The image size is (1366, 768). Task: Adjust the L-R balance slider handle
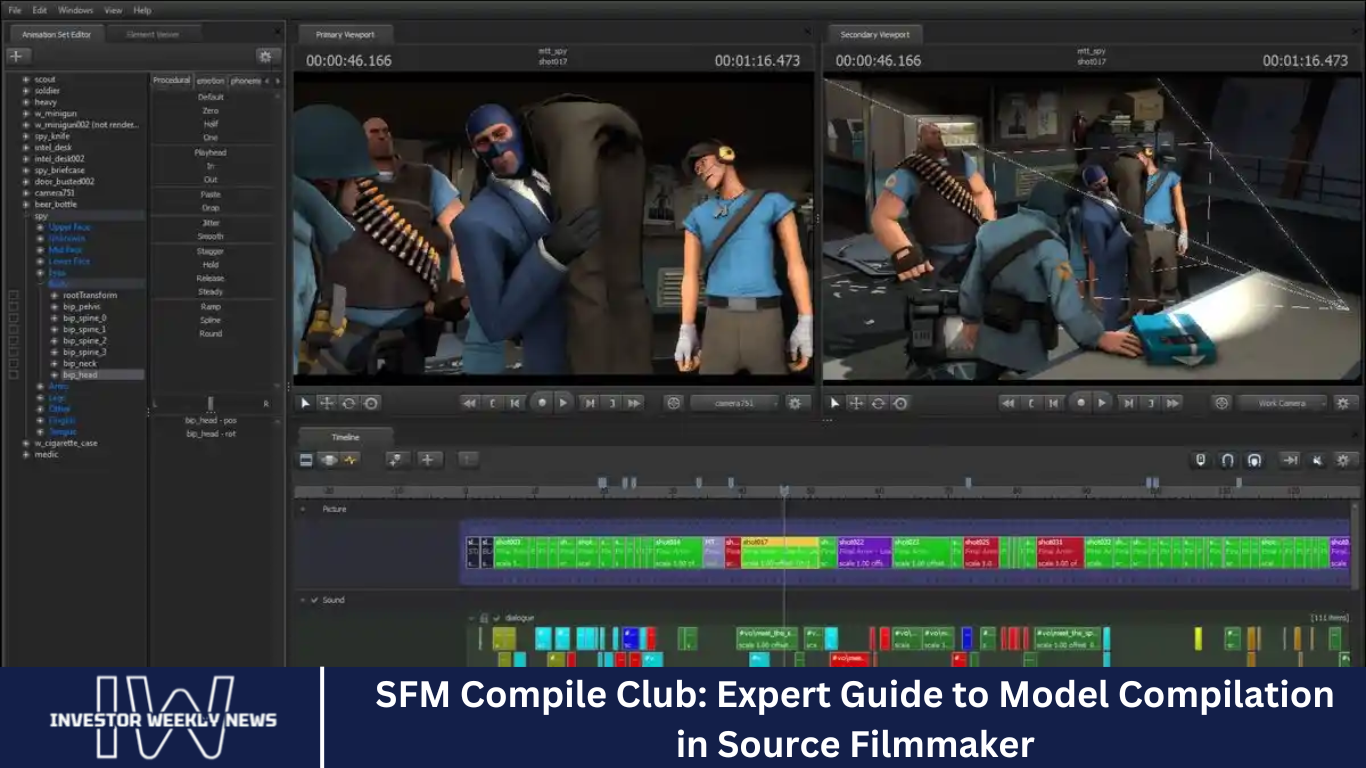[211, 403]
